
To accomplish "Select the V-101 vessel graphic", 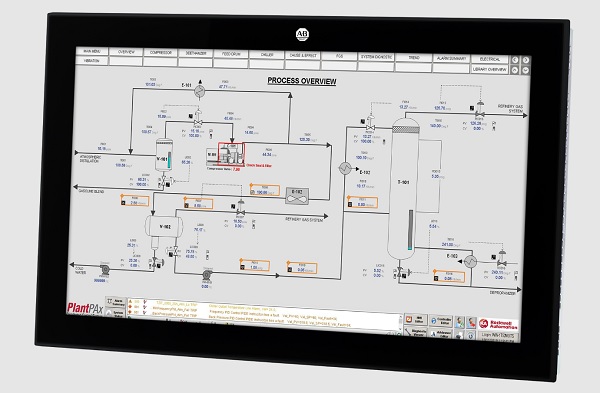I will point(164,155).
